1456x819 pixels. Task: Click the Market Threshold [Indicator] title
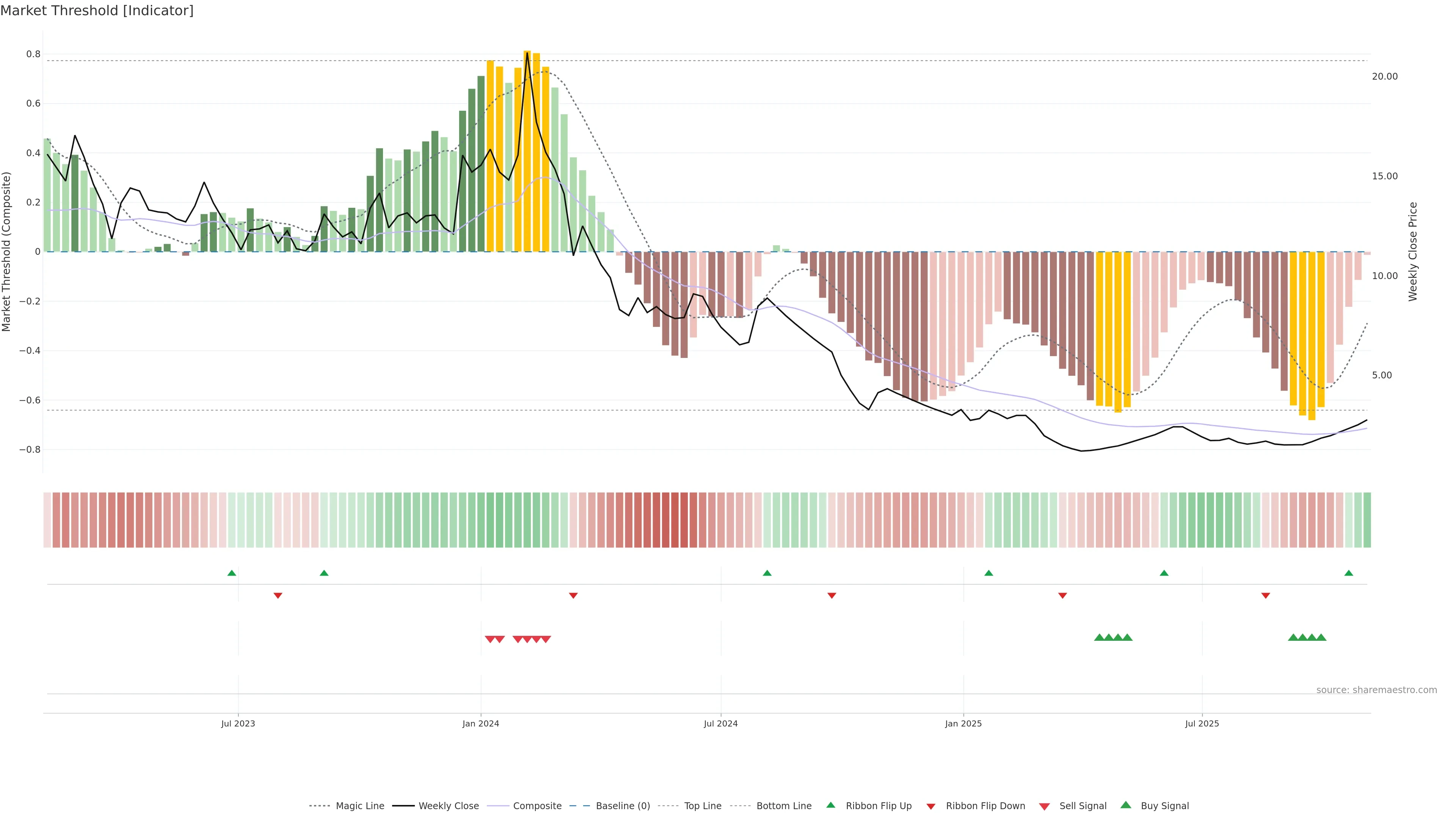click(97, 11)
